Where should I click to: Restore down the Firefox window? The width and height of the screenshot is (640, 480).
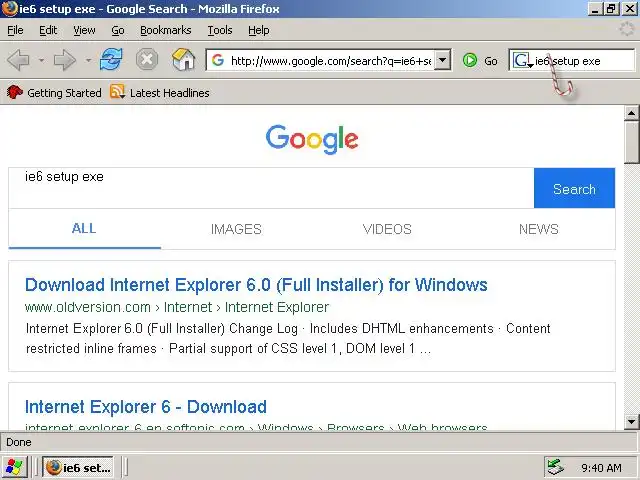pyautogui.click(x=611, y=9)
